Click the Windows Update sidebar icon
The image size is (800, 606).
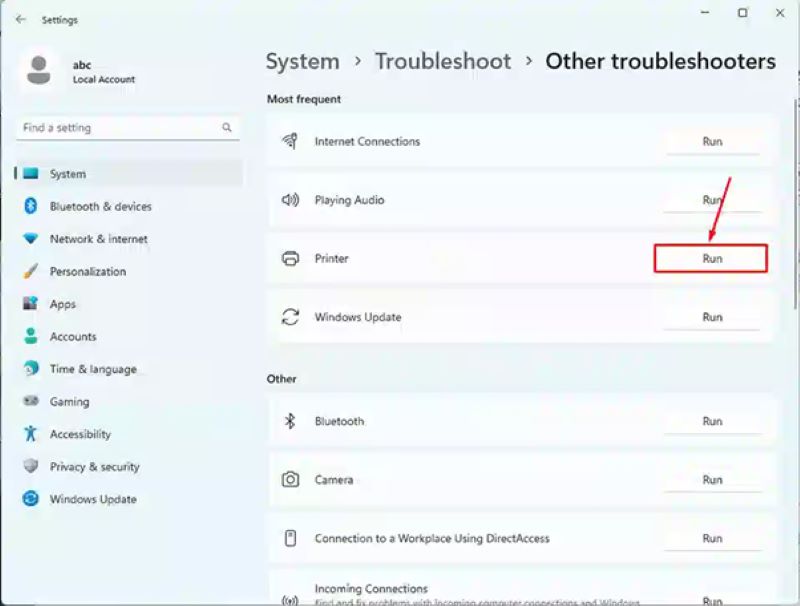click(x=31, y=499)
